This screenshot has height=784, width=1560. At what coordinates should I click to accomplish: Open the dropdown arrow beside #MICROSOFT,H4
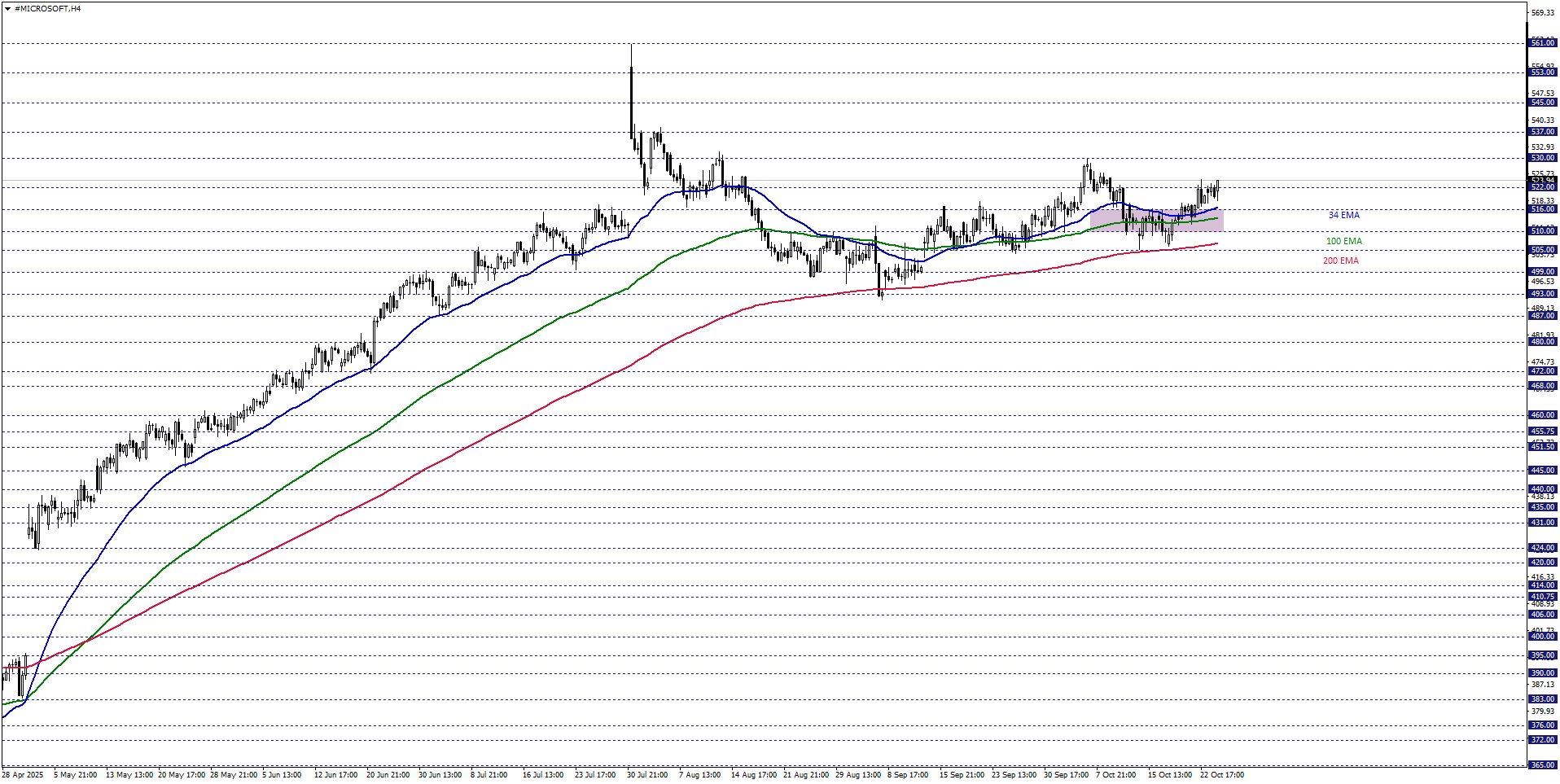7,9
